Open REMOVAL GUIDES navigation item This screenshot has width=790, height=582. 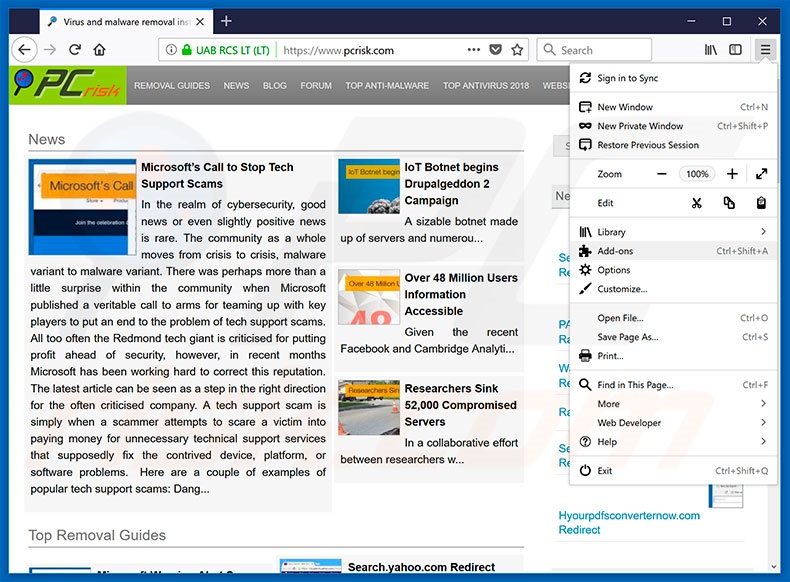(x=172, y=86)
